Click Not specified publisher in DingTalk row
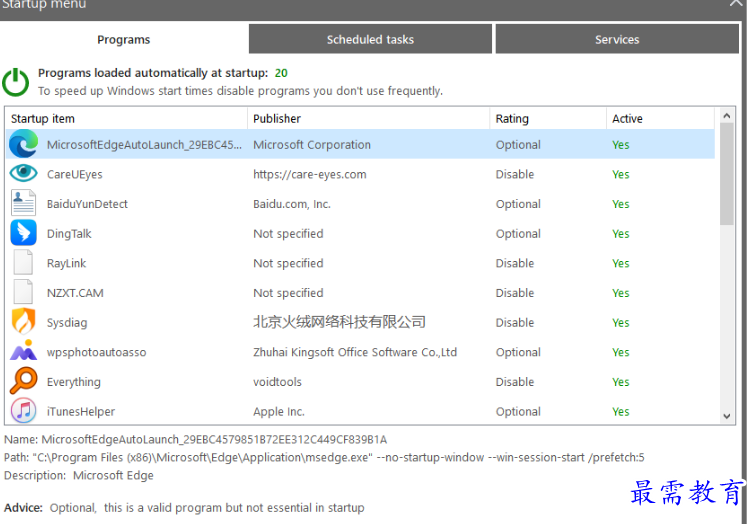Image resolution: width=752 pixels, height=524 pixels. point(288,234)
